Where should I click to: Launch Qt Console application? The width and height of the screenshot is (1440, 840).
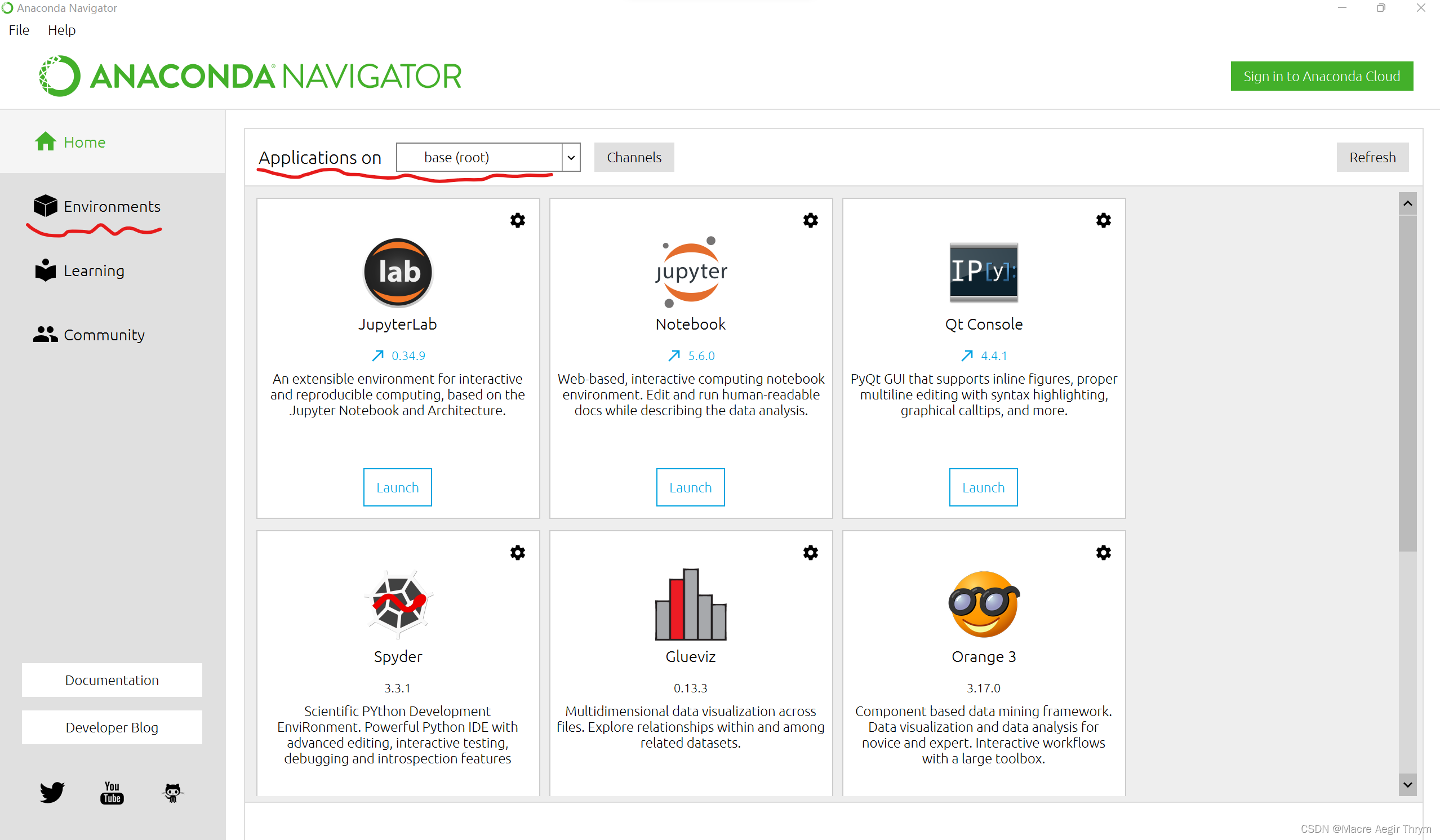pos(982,486)
